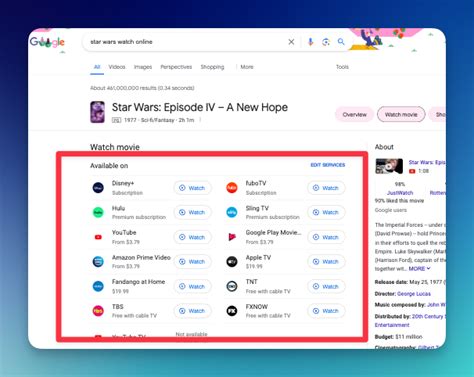
Task: Click the Disney+ service logo
Action: click(98, 188)
